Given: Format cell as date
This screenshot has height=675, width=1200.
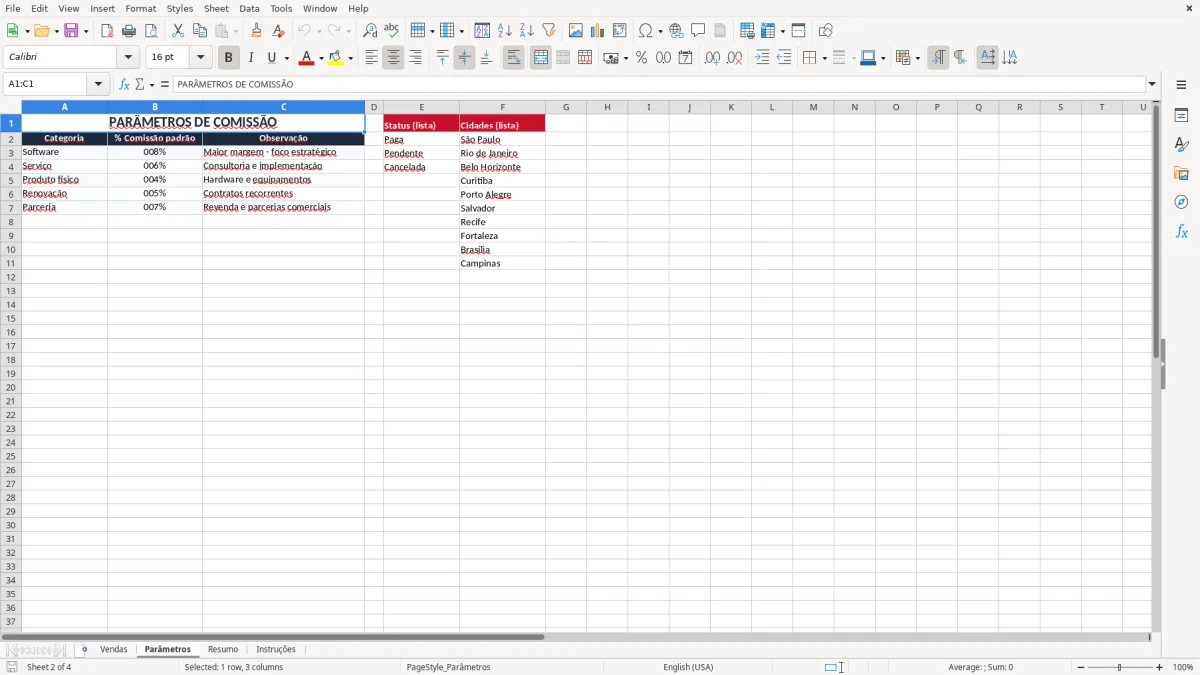Looking at the screenshot, I should click(685, 58).
